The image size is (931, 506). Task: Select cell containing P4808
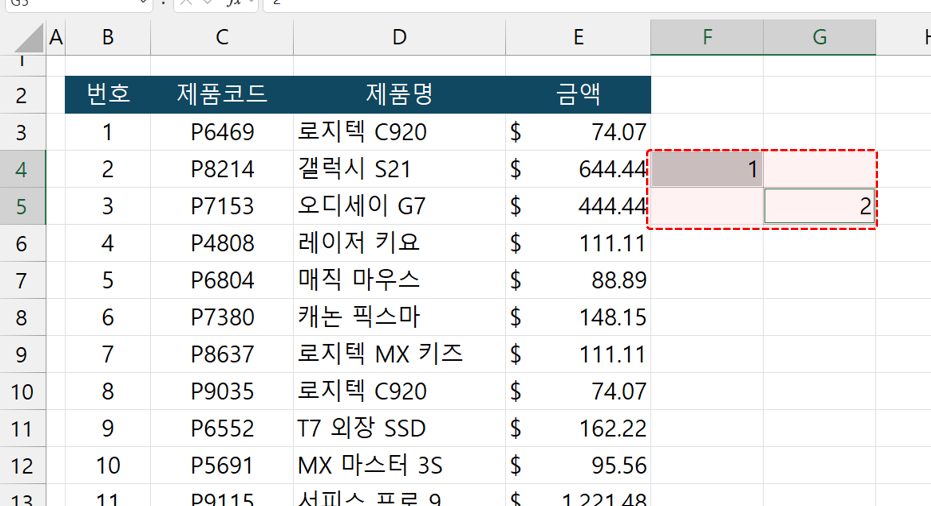coord(221,243)
